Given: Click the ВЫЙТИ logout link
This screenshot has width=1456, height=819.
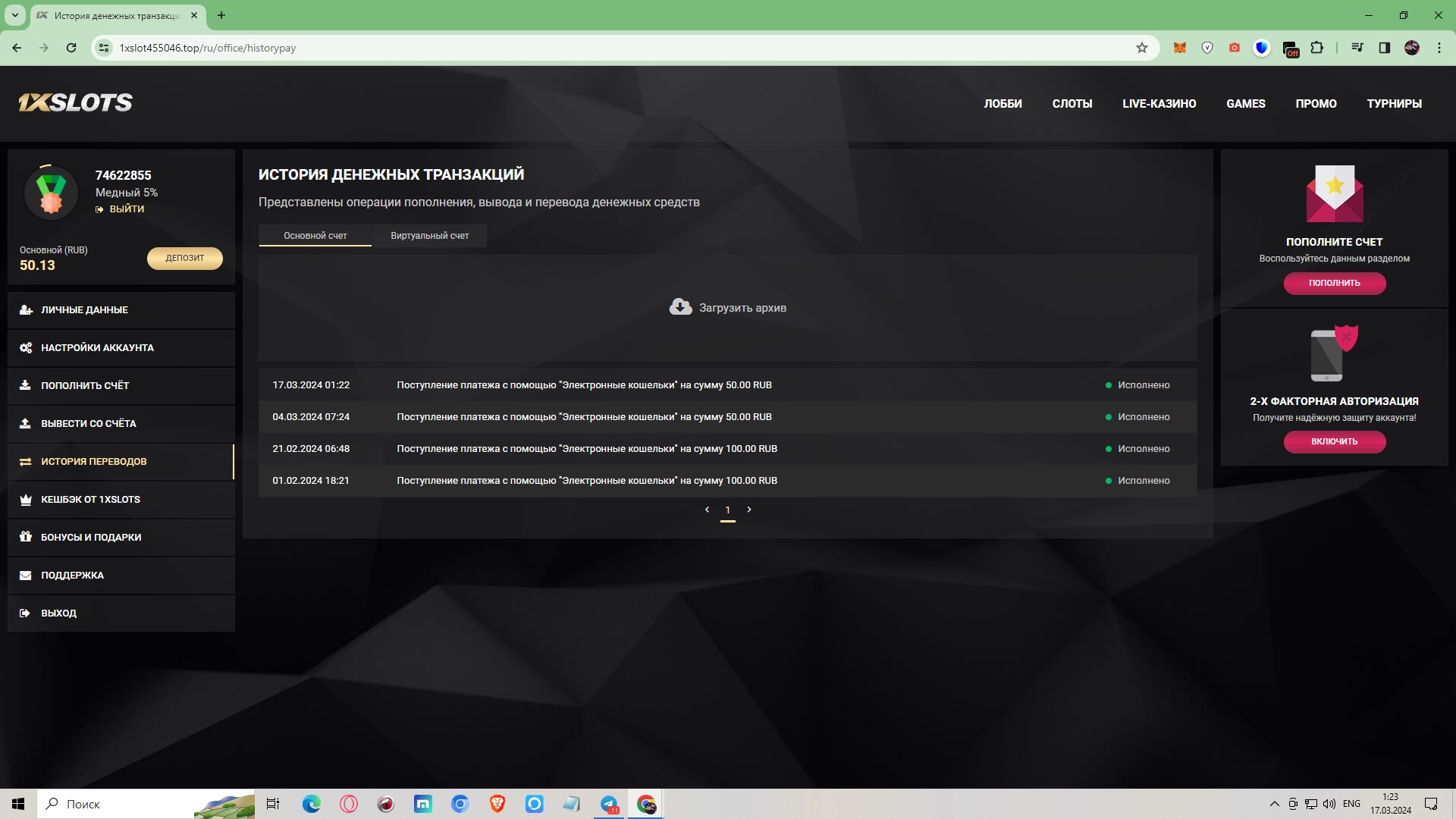Looking at the screenshot, I should pos(126,209).
